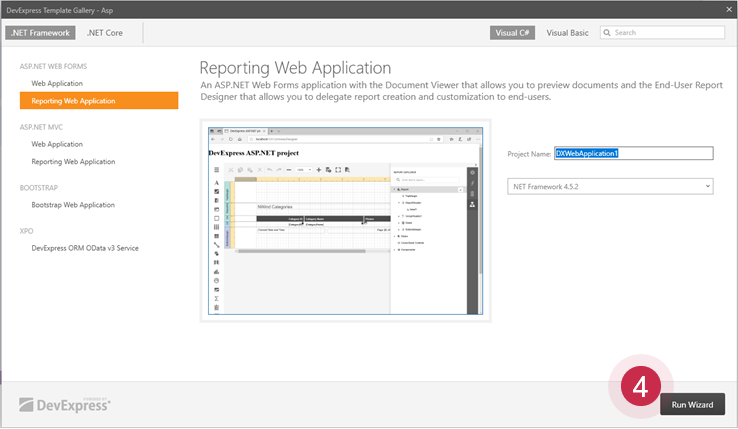Screen dimensions: 738x429
Task: Click the XPO section header
Action: click(x=26, y=231)
